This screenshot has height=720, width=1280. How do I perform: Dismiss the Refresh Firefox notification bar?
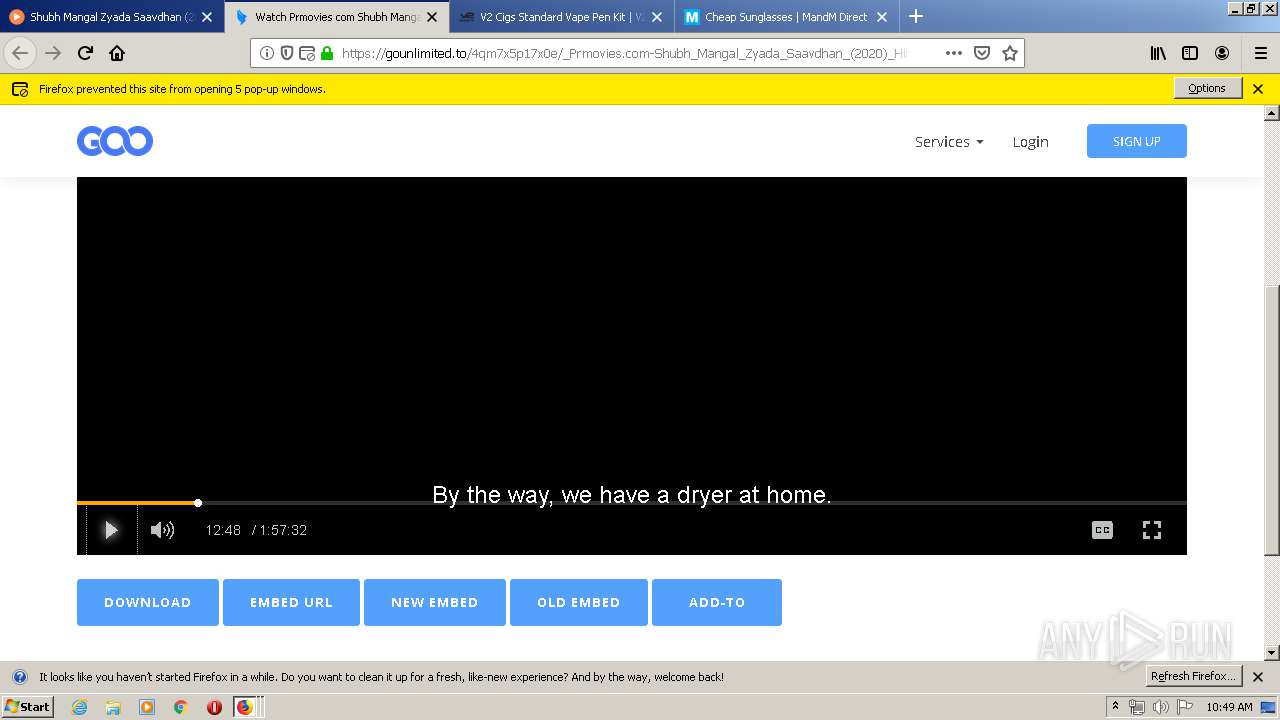(x=1258, y=677)
